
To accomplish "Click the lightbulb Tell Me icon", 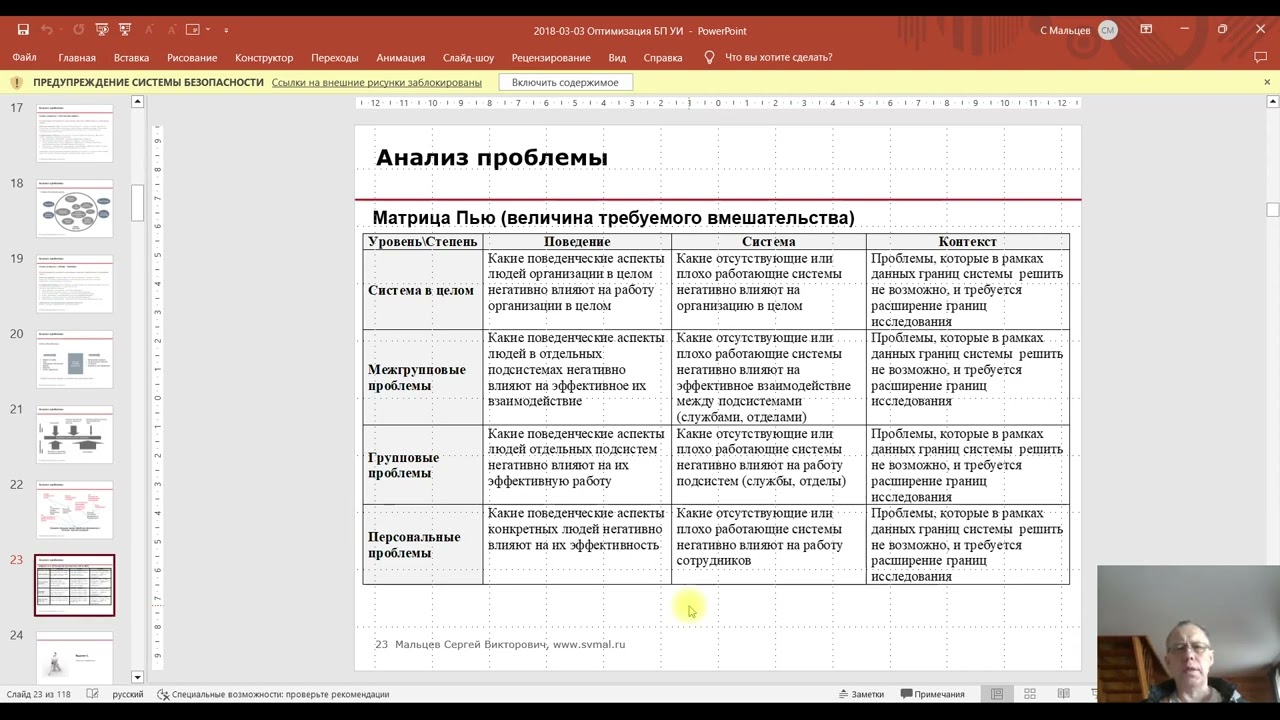I will click(x=709, y=58).
